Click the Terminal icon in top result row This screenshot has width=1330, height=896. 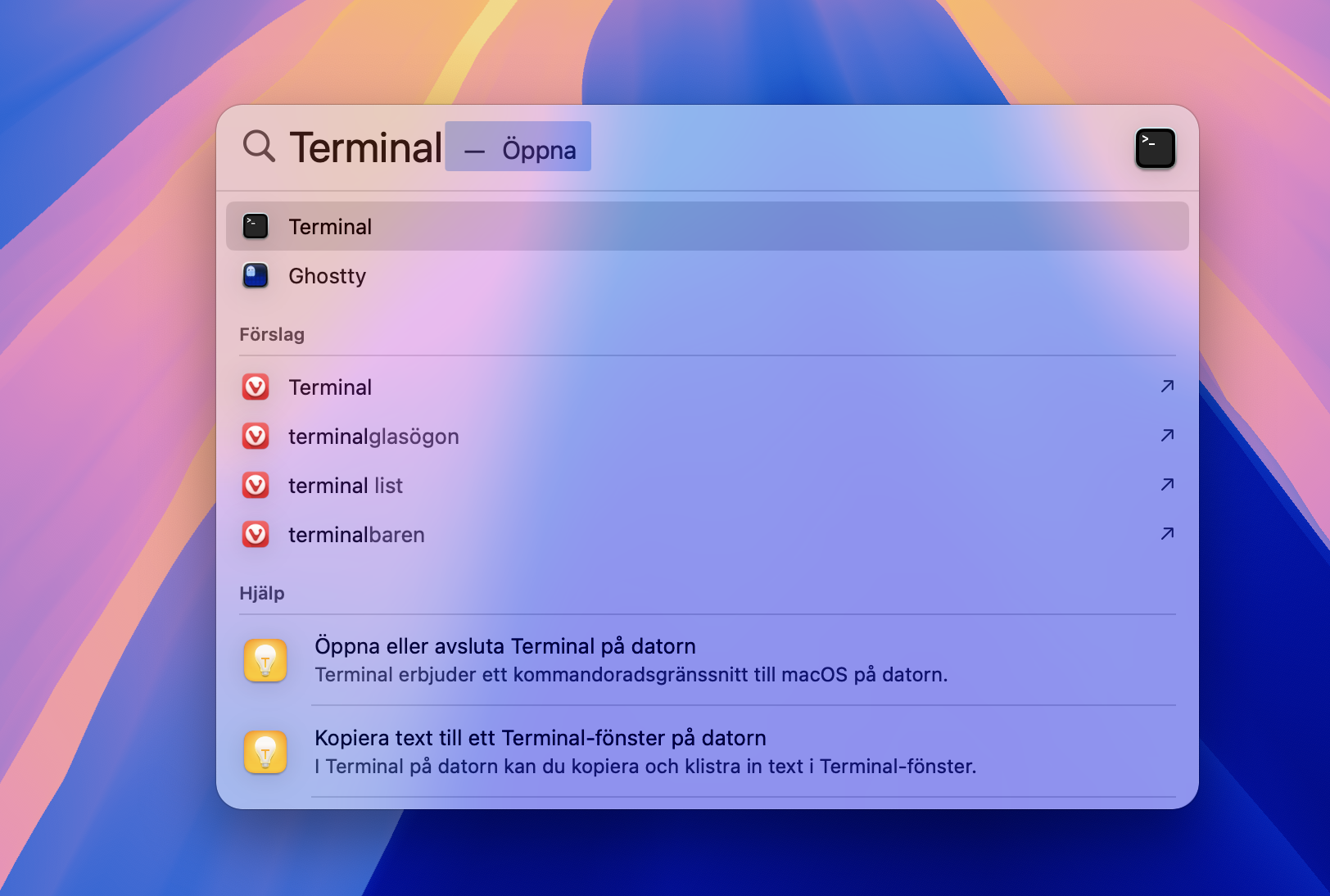pyautogui.click(x=256, y=226)
